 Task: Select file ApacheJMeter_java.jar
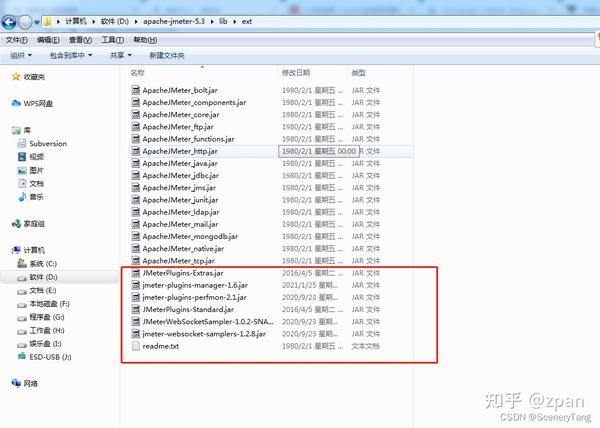(180, 163)
